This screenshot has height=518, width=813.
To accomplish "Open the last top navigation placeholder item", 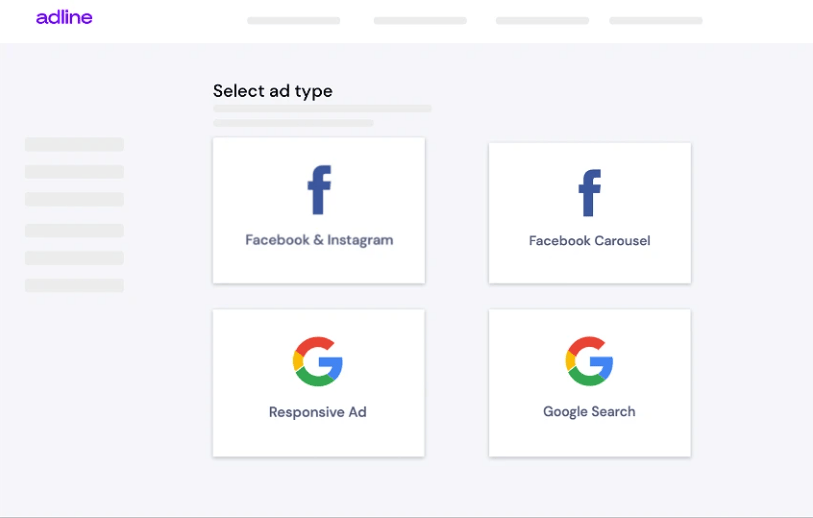I will point(656,20).
